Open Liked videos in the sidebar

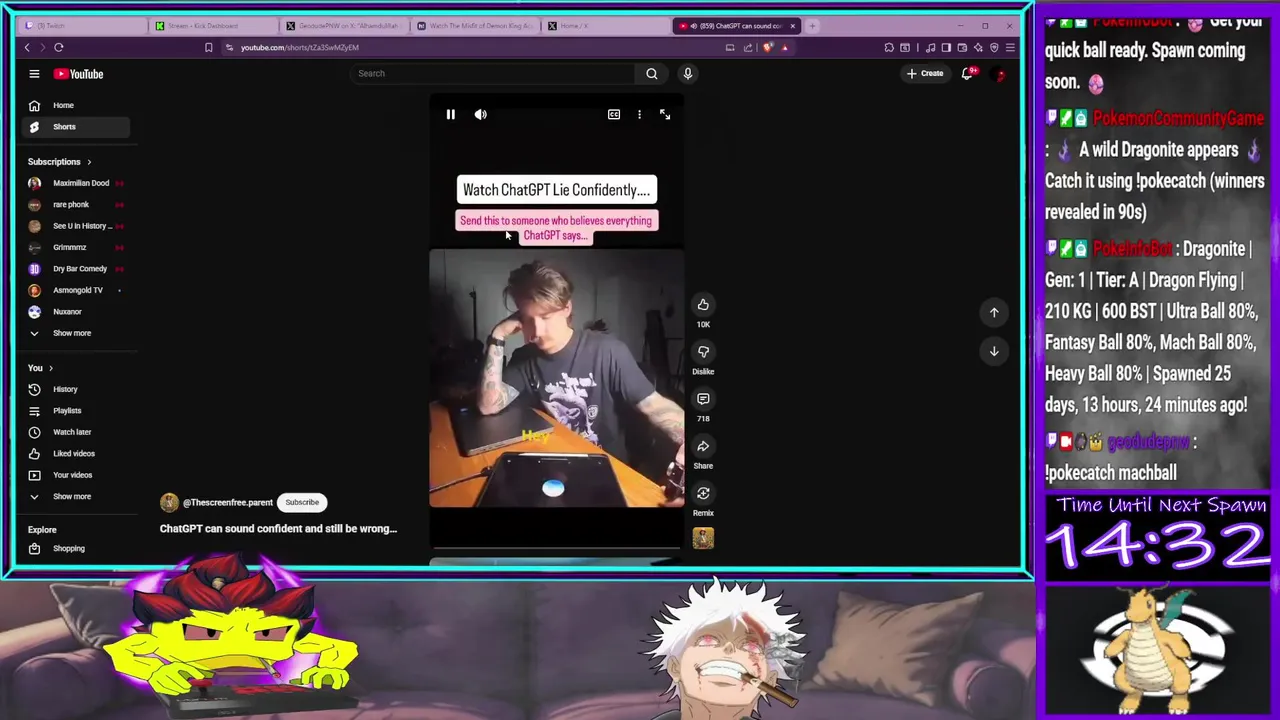point(74,454)
